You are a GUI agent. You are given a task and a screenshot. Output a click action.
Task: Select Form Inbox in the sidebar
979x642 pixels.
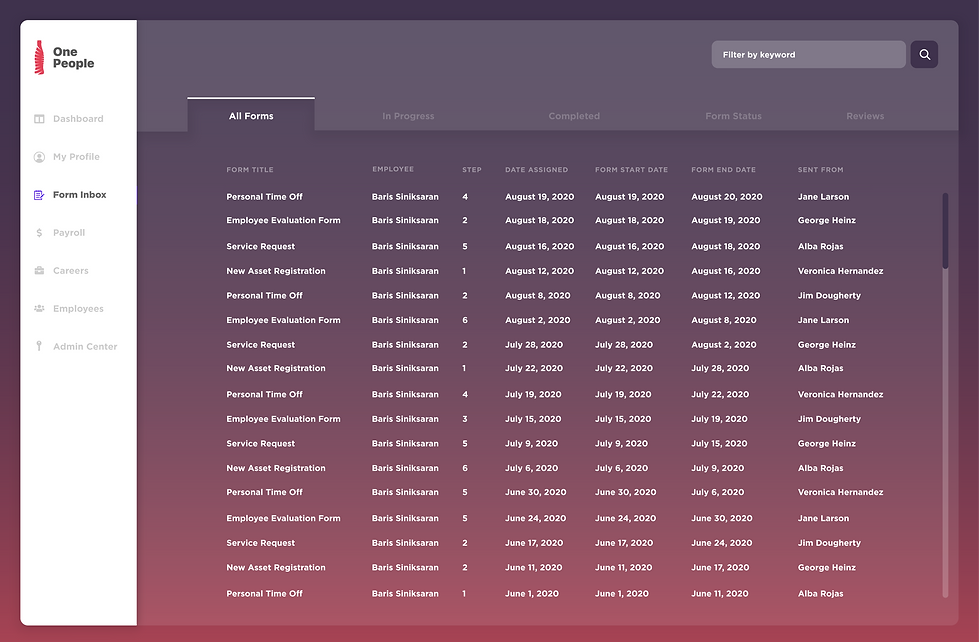(79, 195)
